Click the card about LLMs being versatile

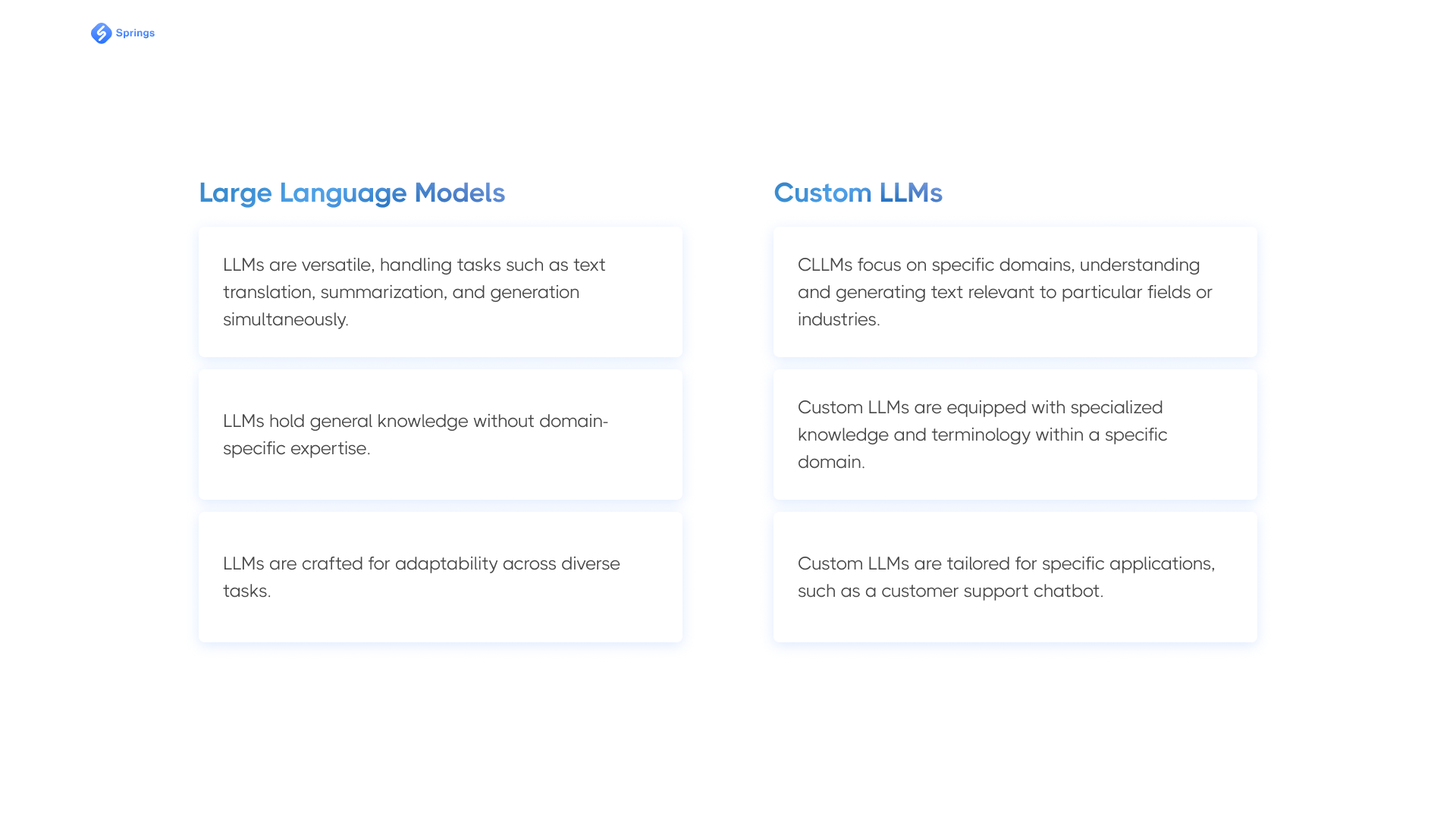pyautogui.click(x=441, y=292)
